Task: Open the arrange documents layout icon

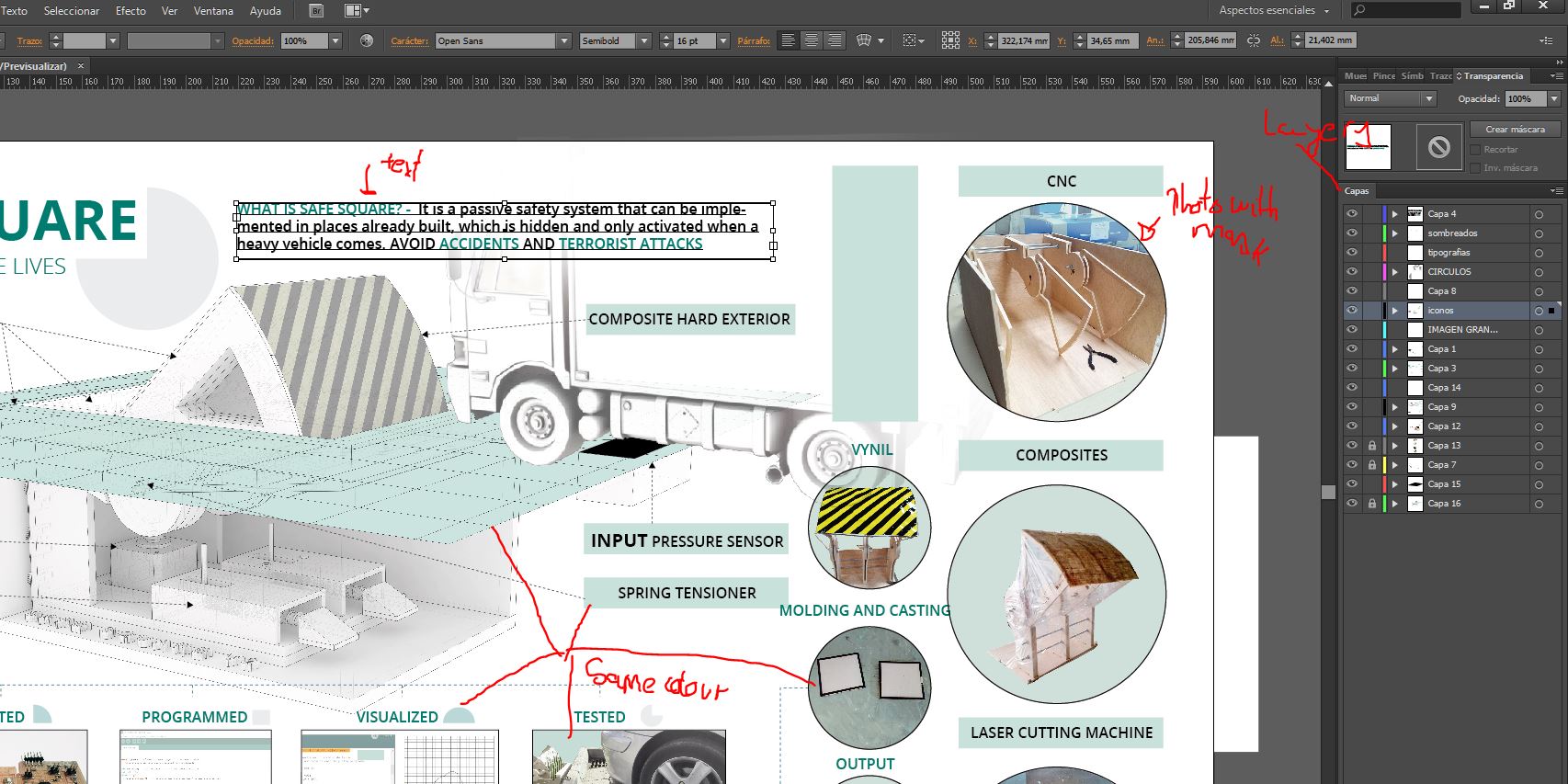Action: [x=357, y=11]
